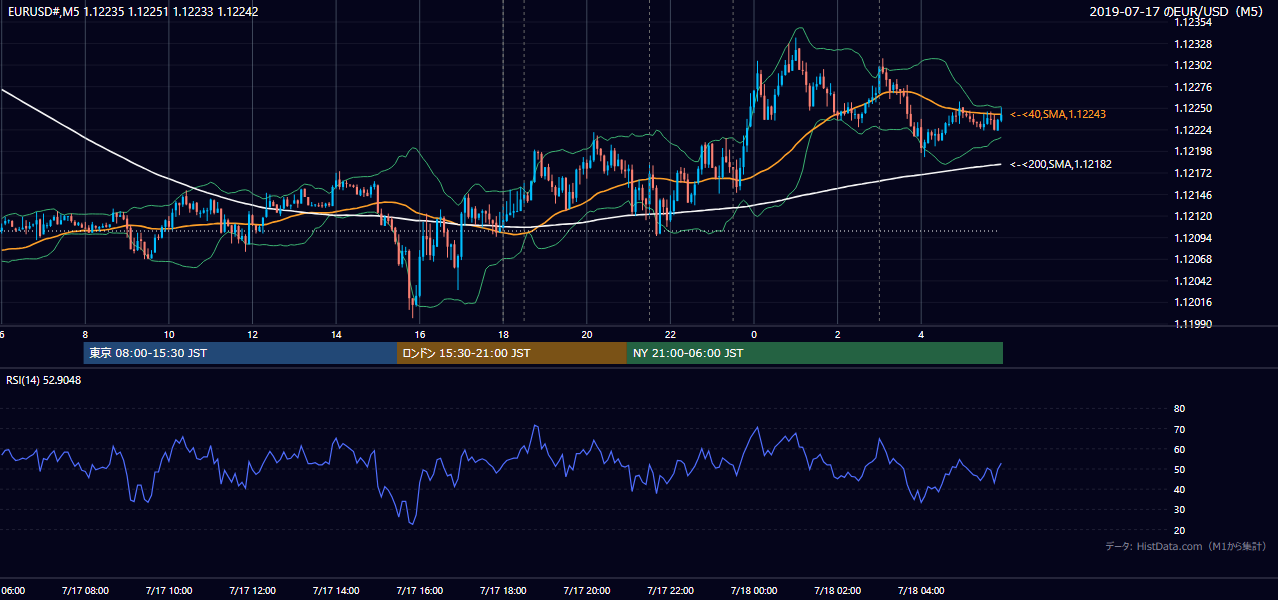Viewport: 1278px width, 600px height.
Task: Click the HistData.com data source credit
Action: (1186, 546)
